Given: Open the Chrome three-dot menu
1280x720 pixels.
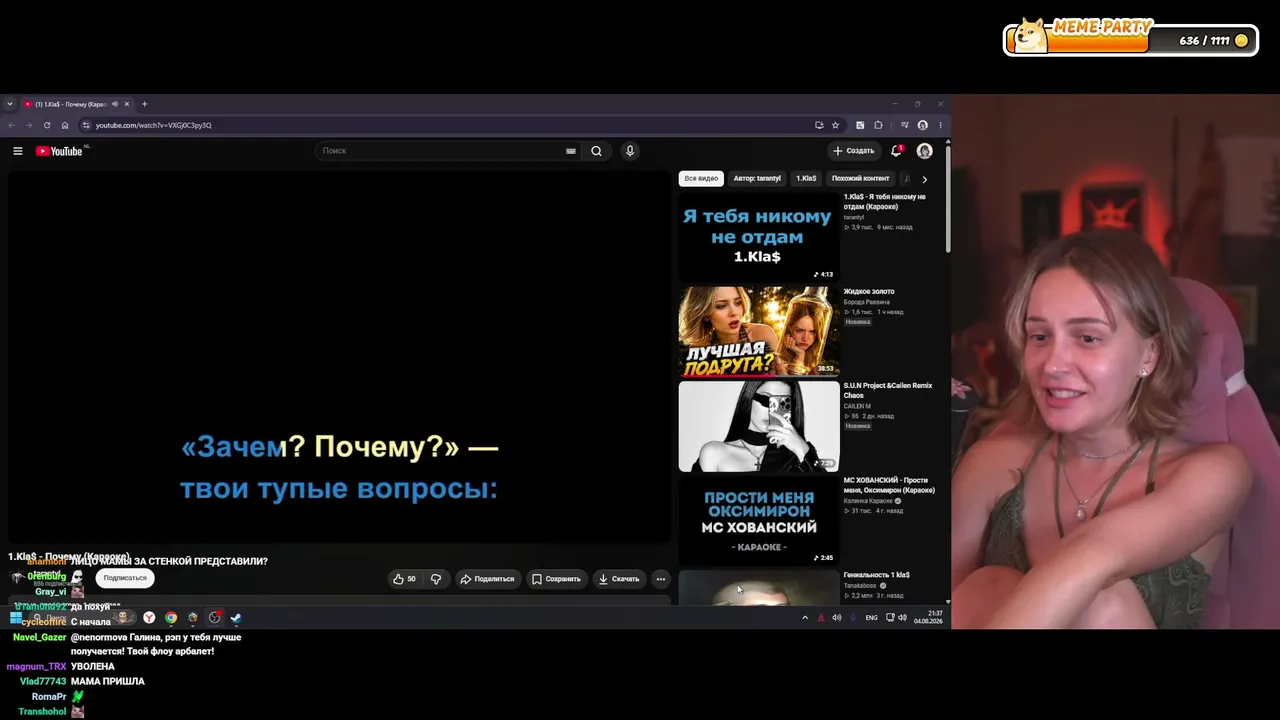Looking at the screenshot, I should click(940, 125).
